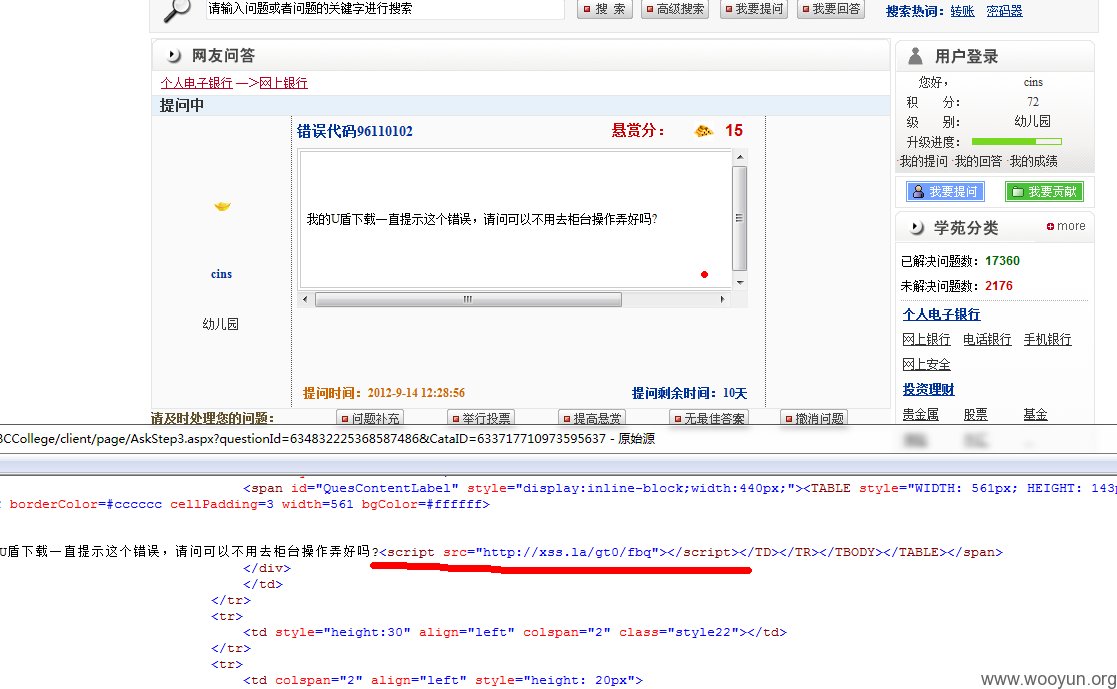Click the user login person icon
Screen dimensions: 1117x689
[x=915, y=56]
